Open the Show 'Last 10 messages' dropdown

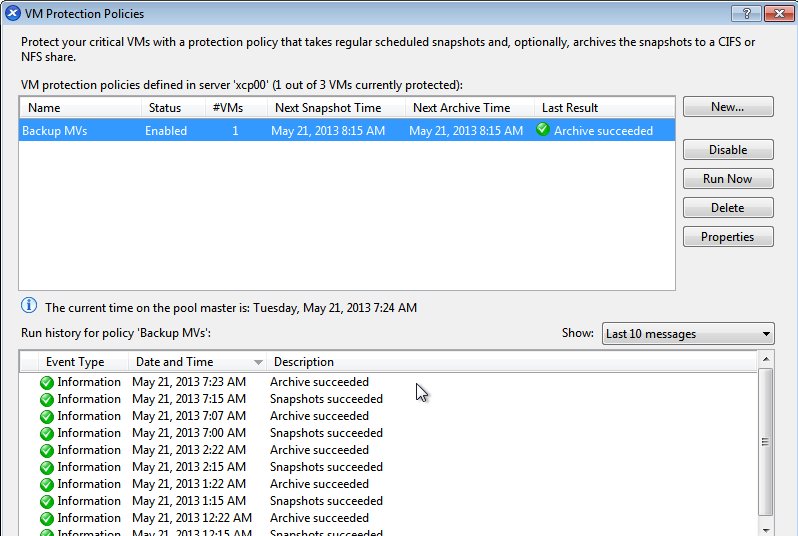[x=688, y=333]
